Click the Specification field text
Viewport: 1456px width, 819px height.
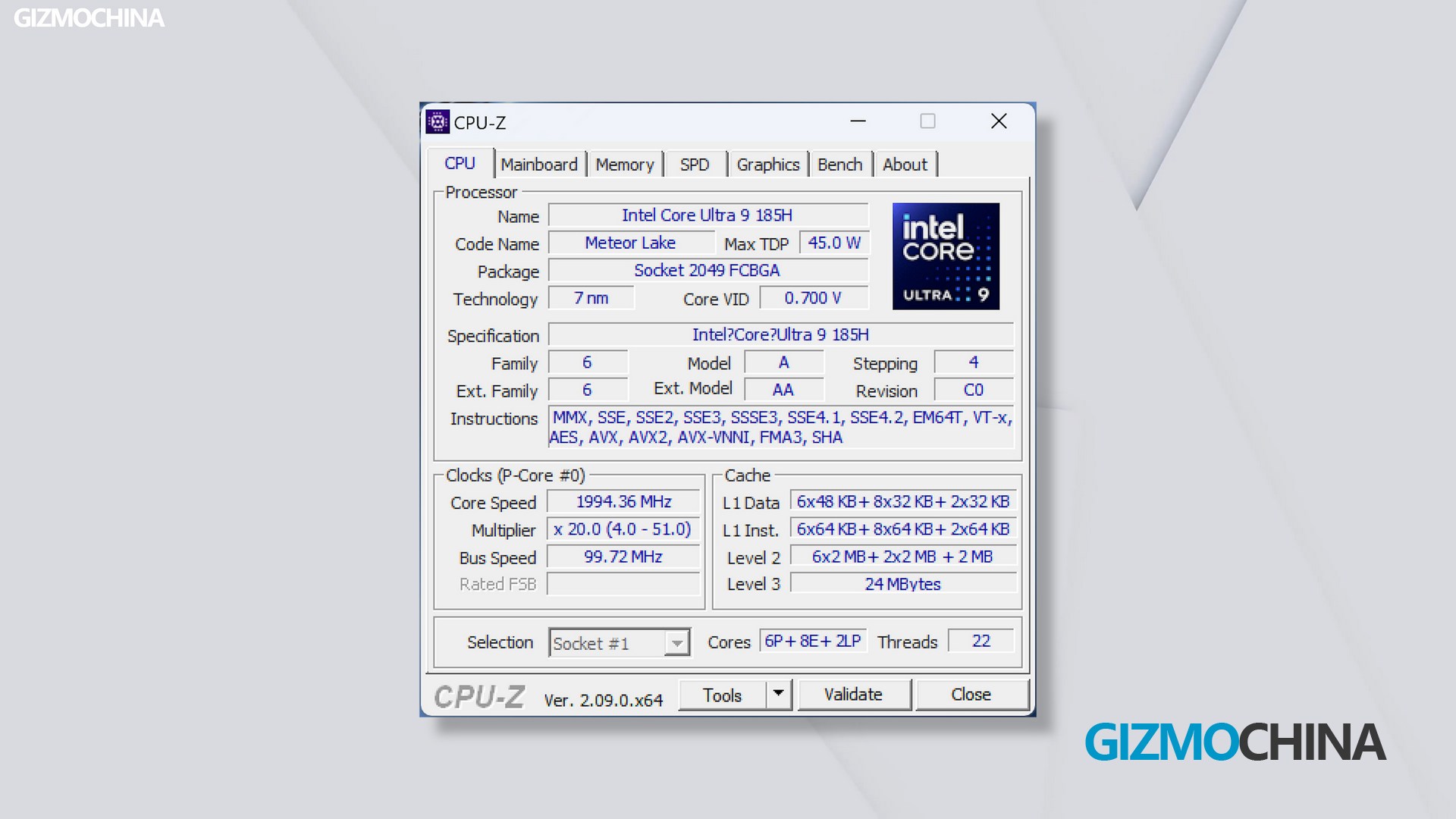(781, 334)
